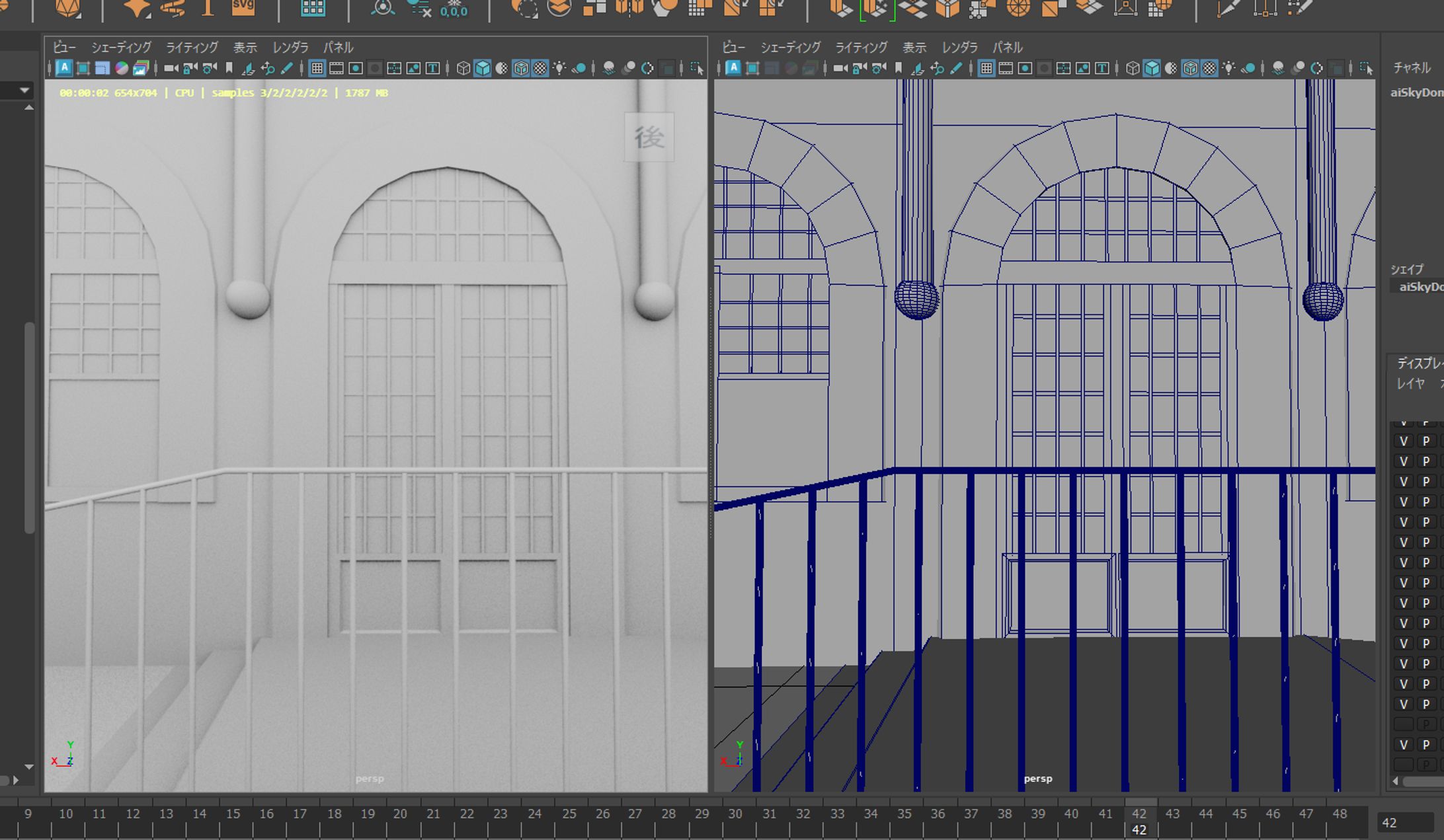Toggle Wireframe on Shaded in left viewport toolbar
Viewport: 1444px width, 840px height.
click(521, 68)
